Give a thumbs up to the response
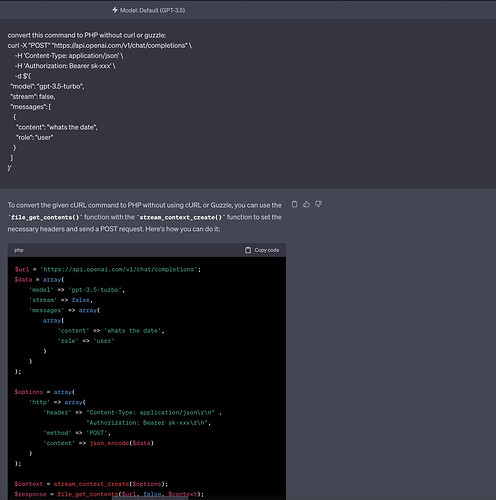Screen dimensions: 496x500 pos(306,204)
